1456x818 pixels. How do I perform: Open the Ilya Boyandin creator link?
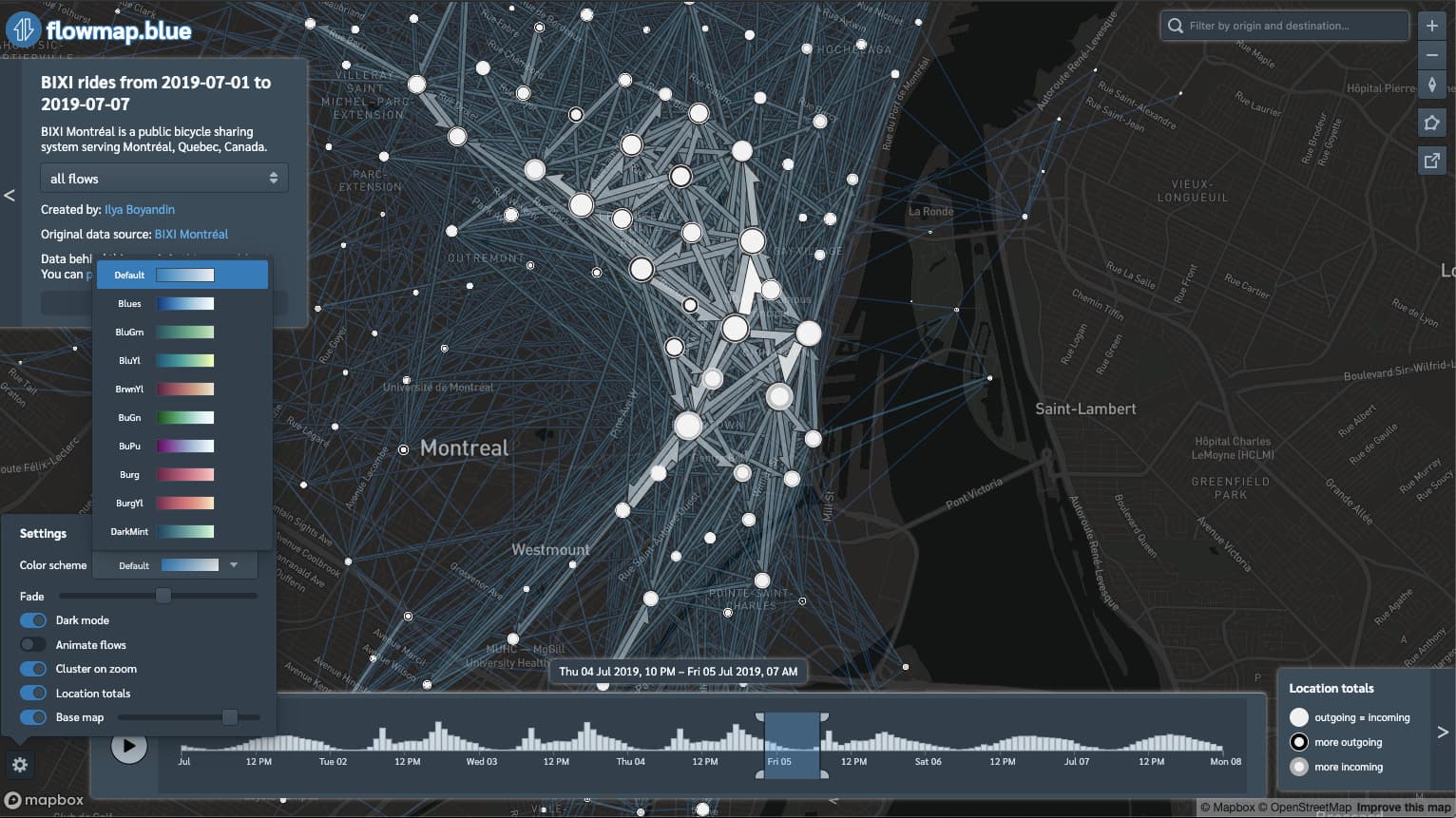tap(139, 210)
